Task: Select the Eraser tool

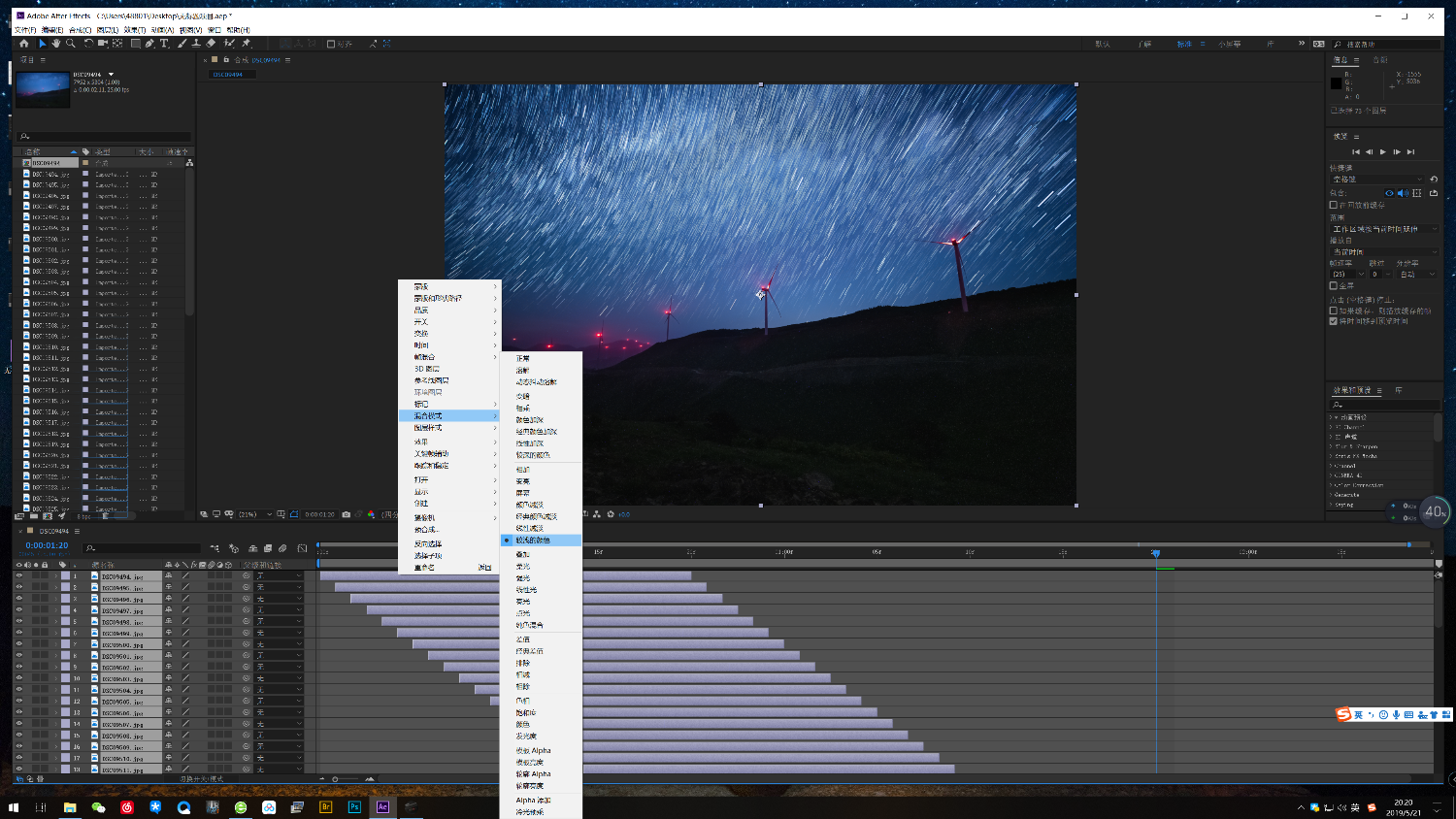Action: (211, 44)
